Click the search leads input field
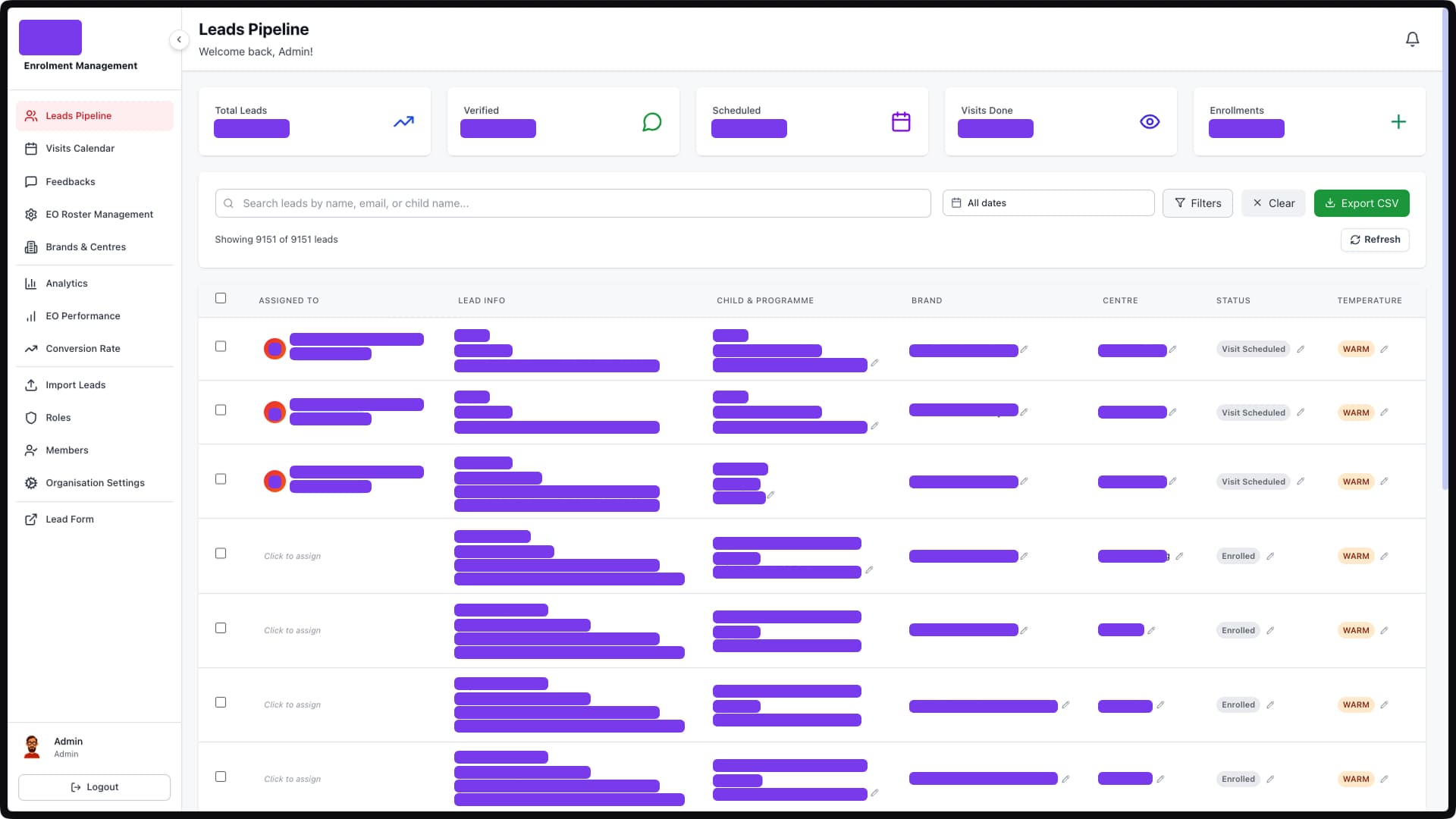This screenshot has width=1456, height=819. coord(573,203)
